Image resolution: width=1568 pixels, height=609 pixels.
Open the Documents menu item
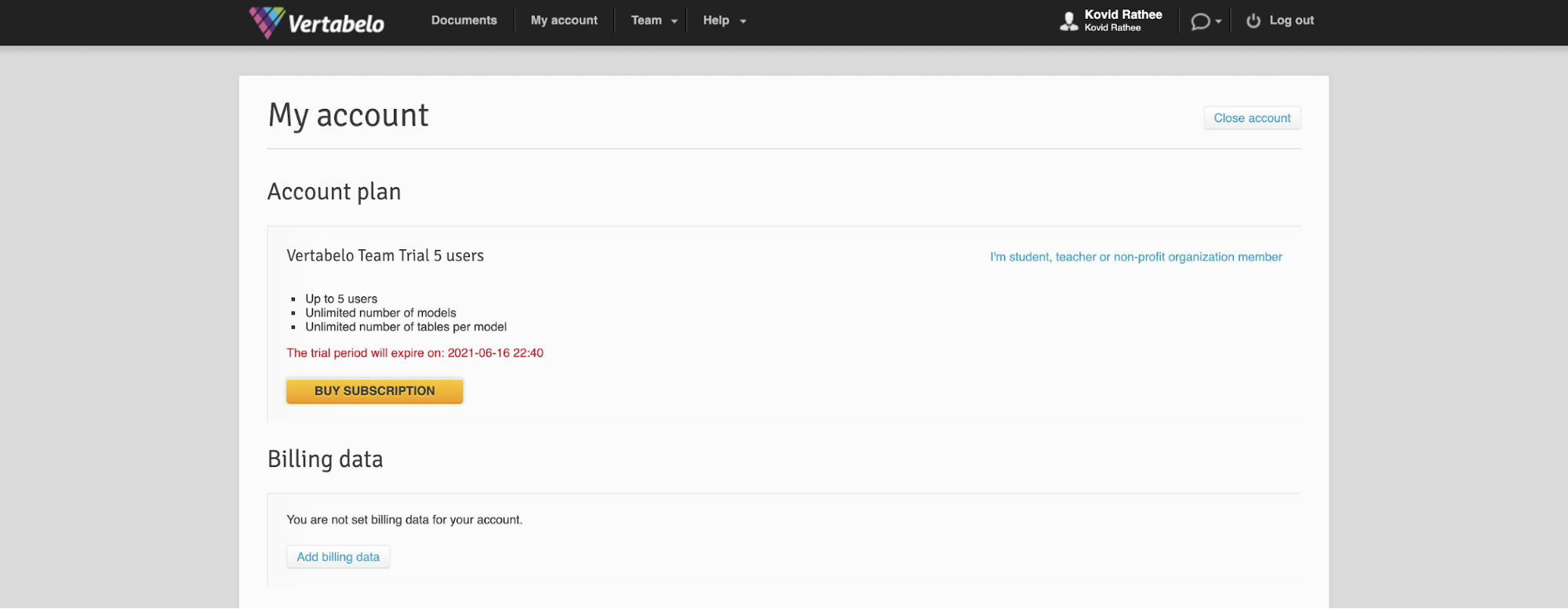(x=464, y=20)
